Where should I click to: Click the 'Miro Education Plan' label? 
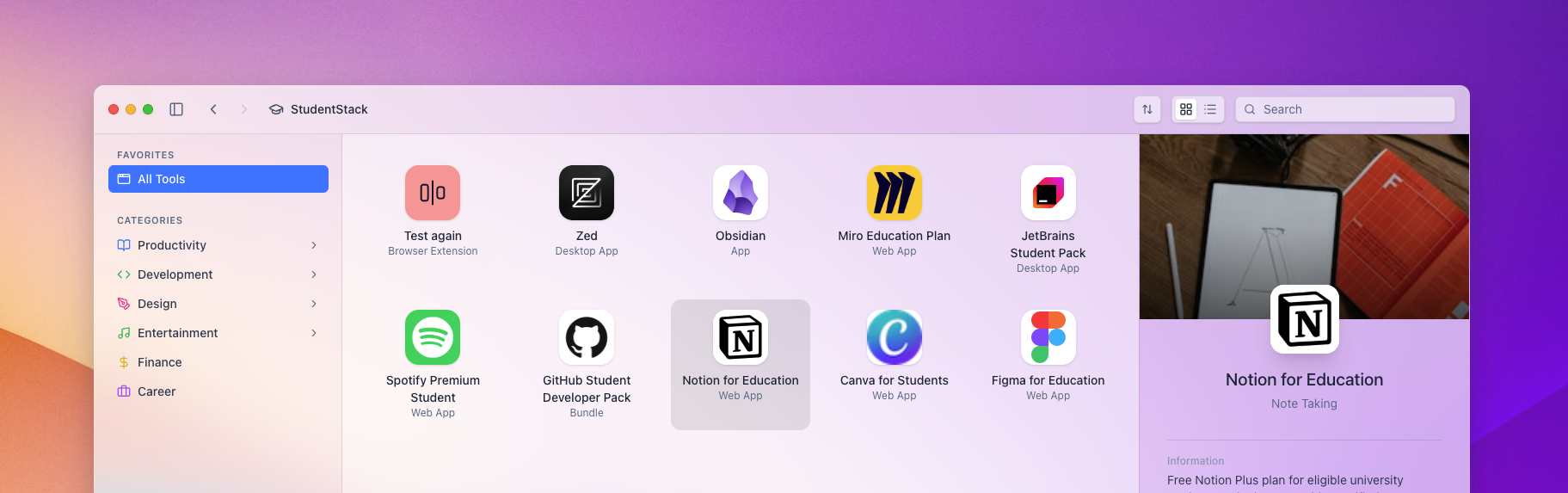point(895,236)
